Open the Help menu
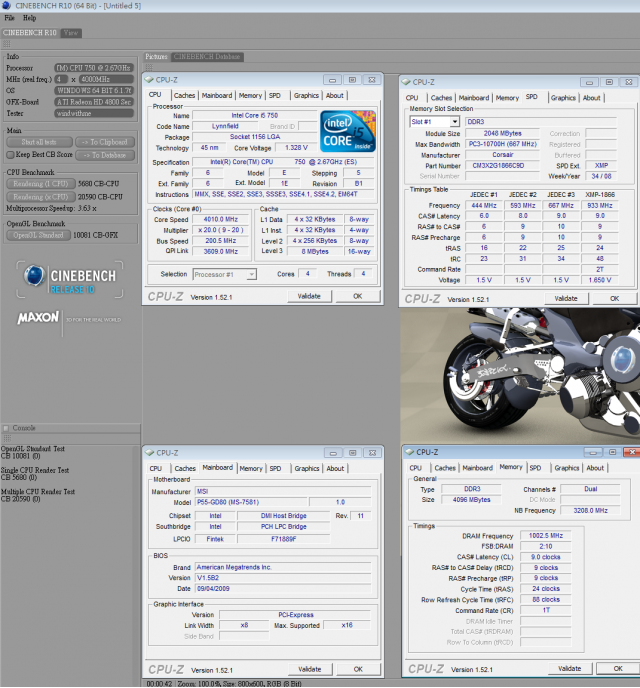The width and height of the screenshot is (640, 688). pos(29,18)
